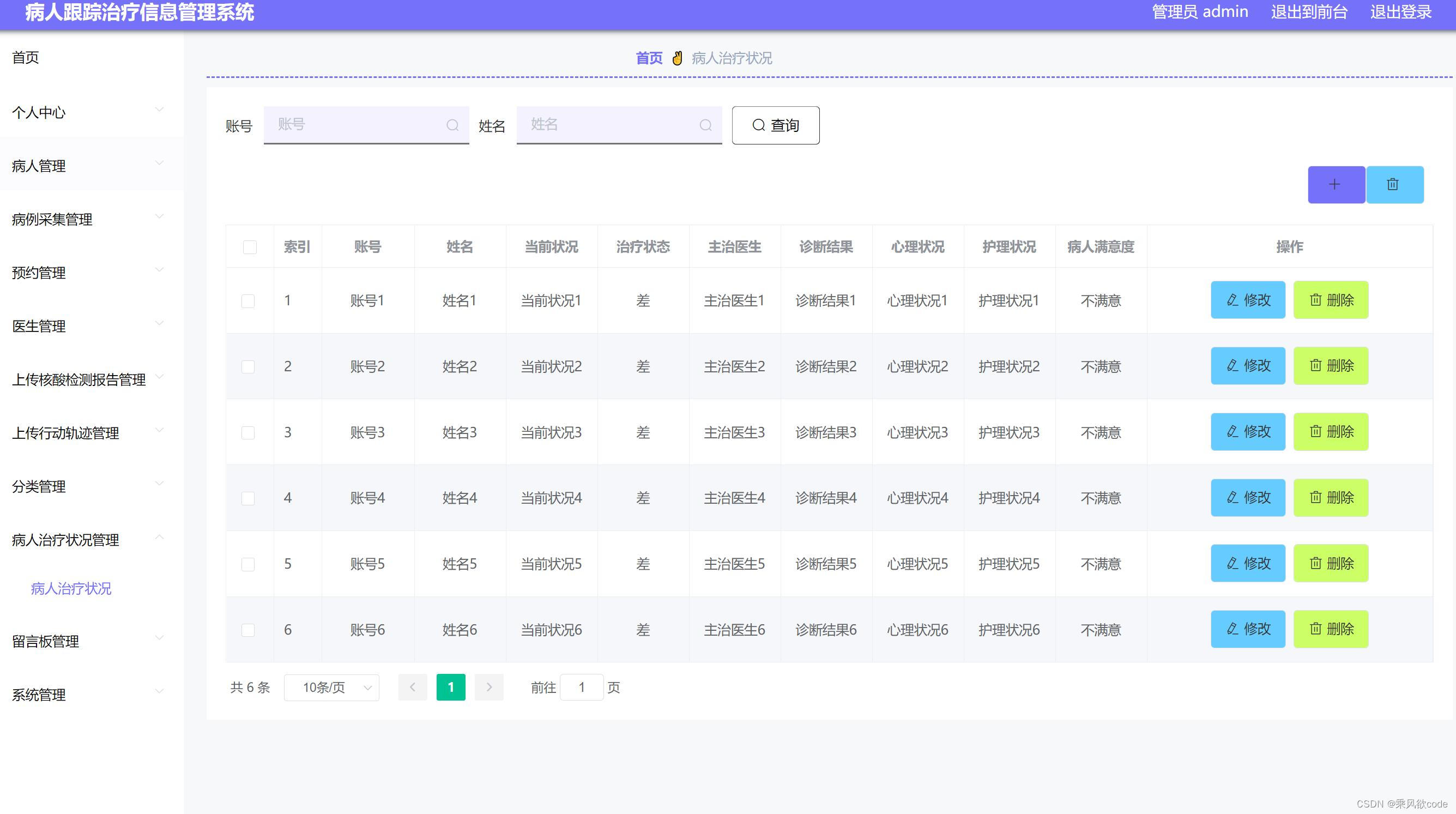Screen dimensions: 1456x814
Task: Open 首页 from the sidebar menu
Action: 25,57
